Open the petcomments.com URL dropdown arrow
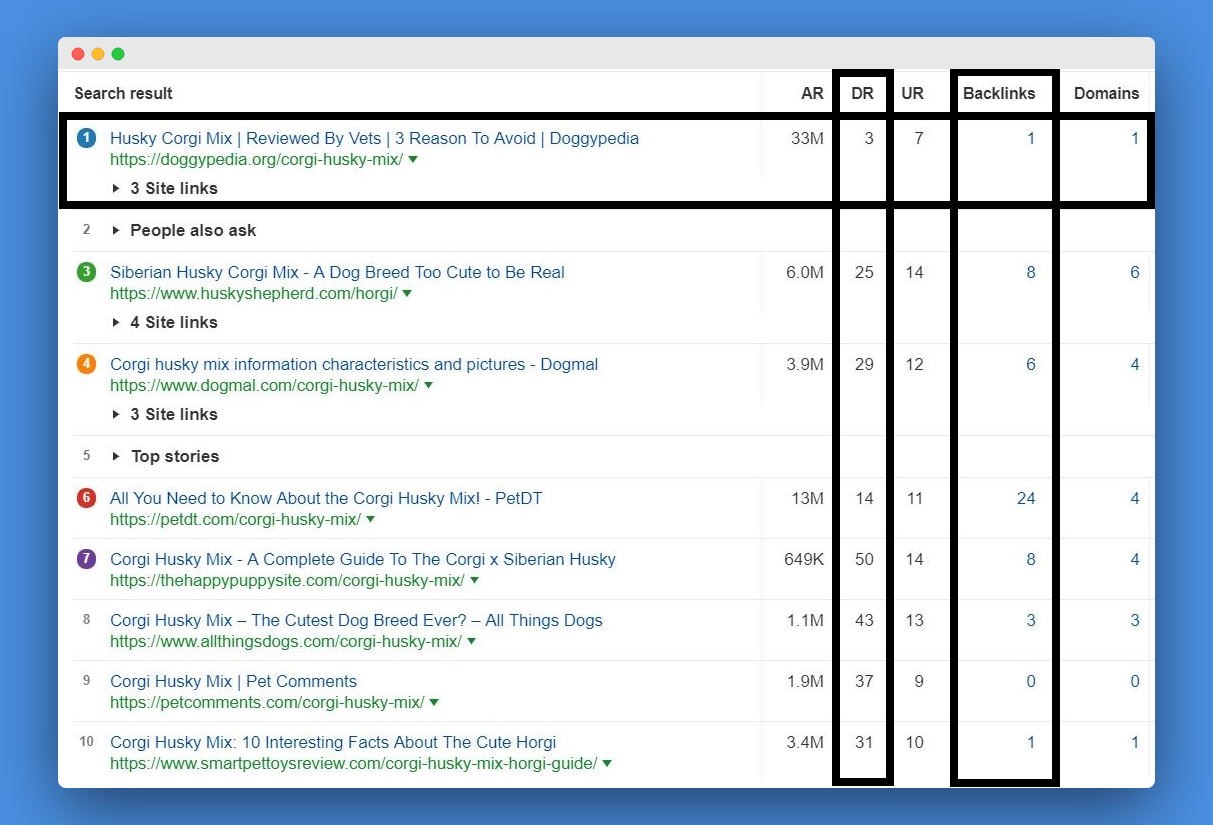The width and height of the screenshot is (1213, 825). click(434, 703)
